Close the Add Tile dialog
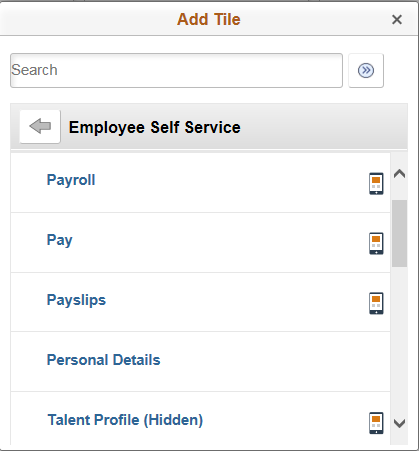The width and height of the screenshot is (419, 451). [x=397, y=19]
